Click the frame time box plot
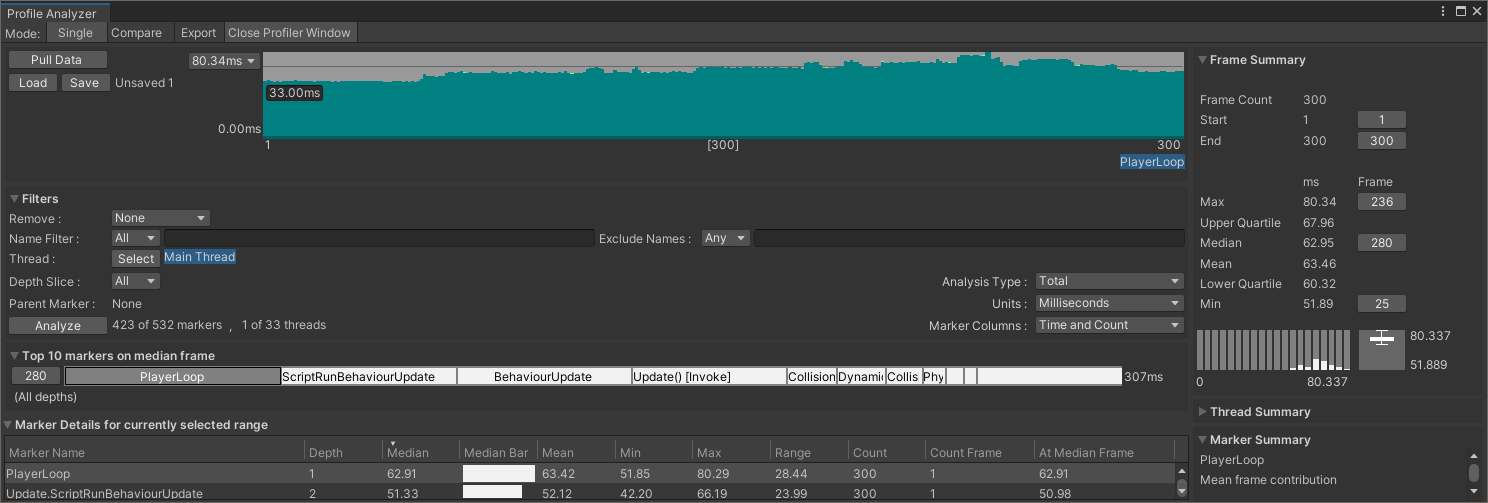 point(1382,350)
